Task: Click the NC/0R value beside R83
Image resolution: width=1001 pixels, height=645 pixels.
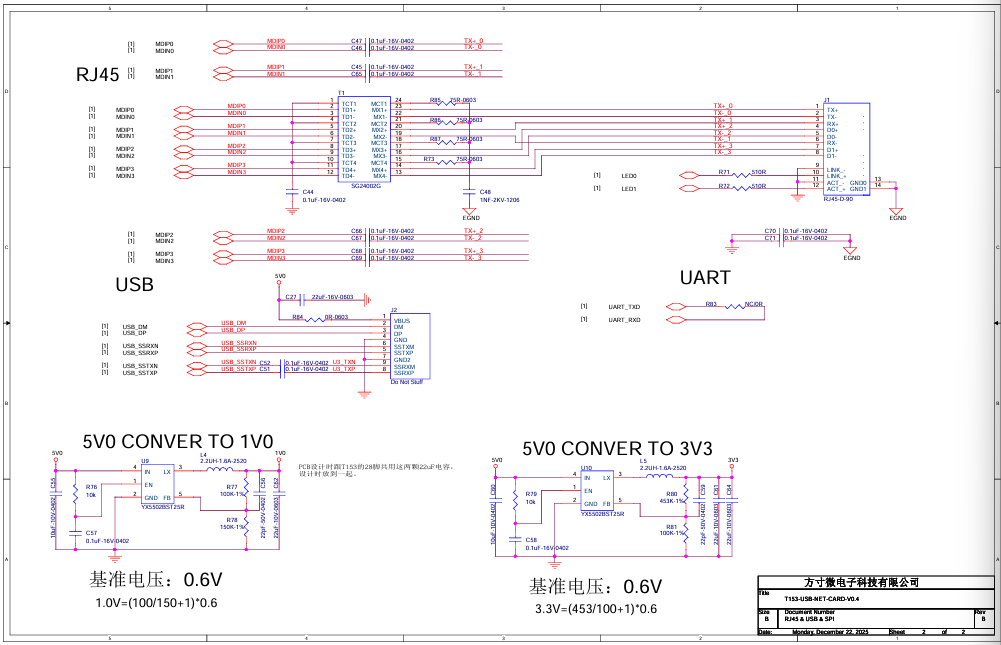Action: click(754, 305)
